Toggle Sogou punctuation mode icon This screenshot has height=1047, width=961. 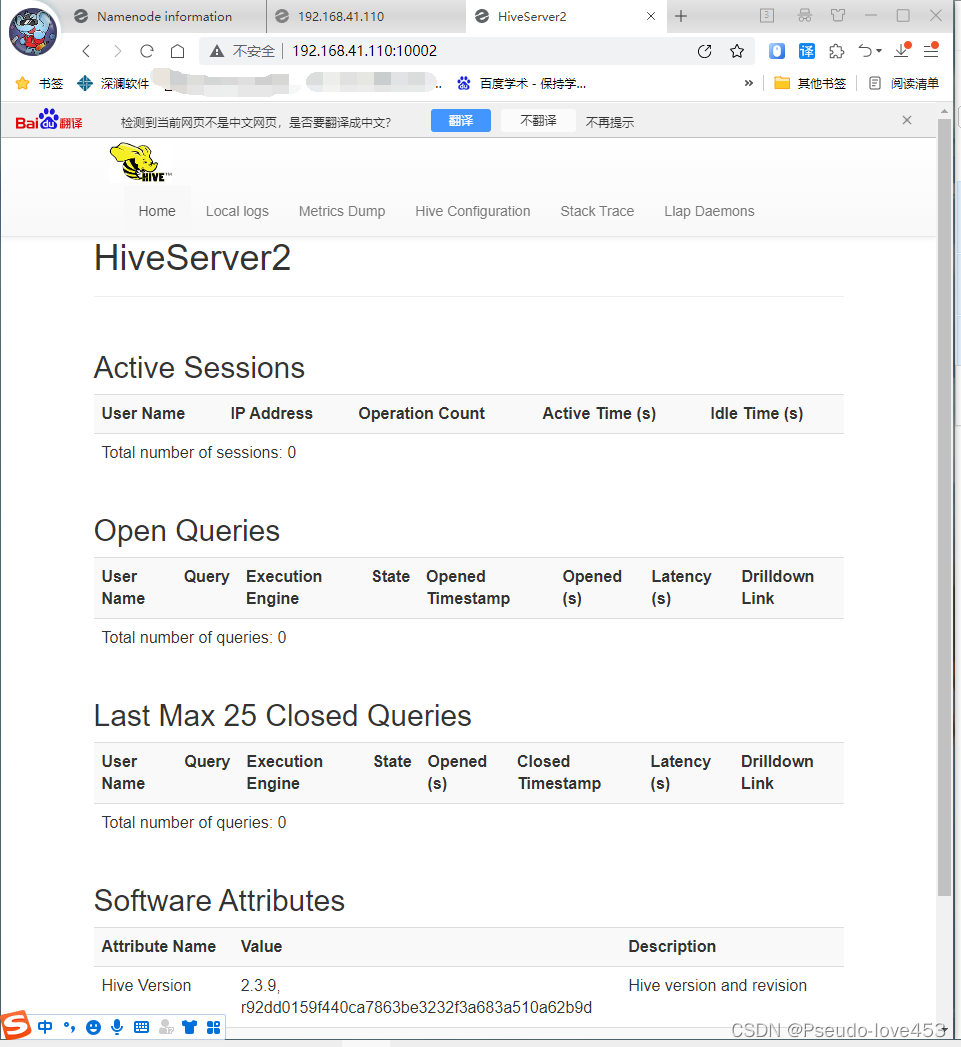coord(68,1027)
